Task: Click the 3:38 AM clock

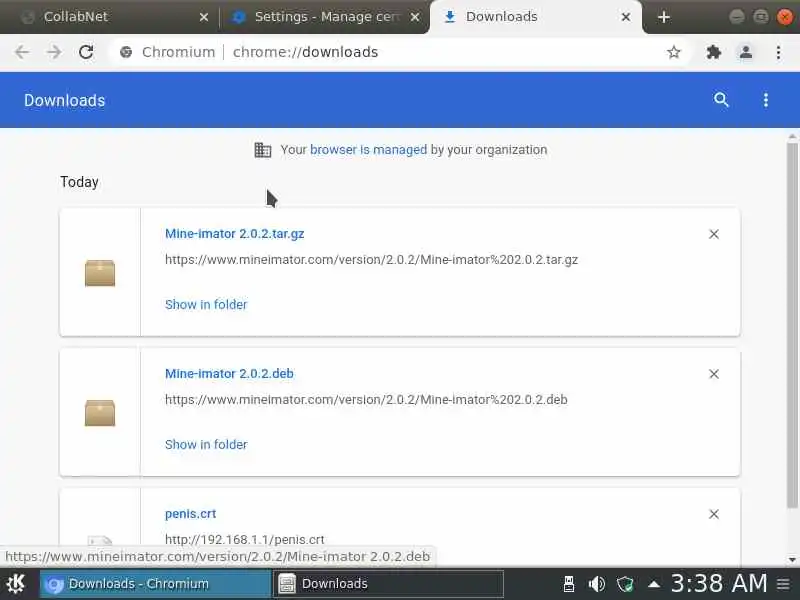Action: [719, 583]
